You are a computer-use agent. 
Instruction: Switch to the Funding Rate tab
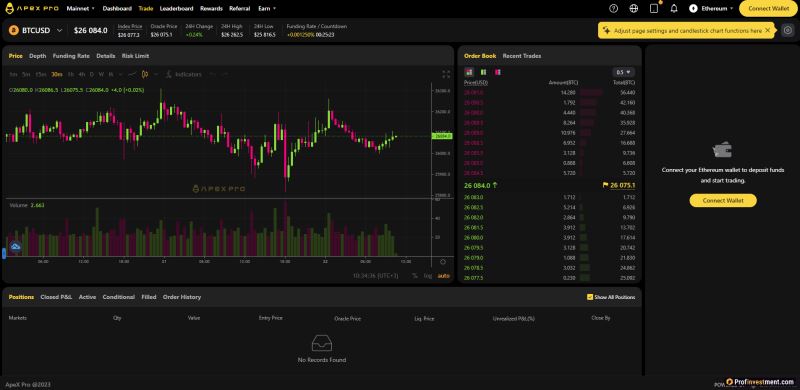[x=71, y=56]
